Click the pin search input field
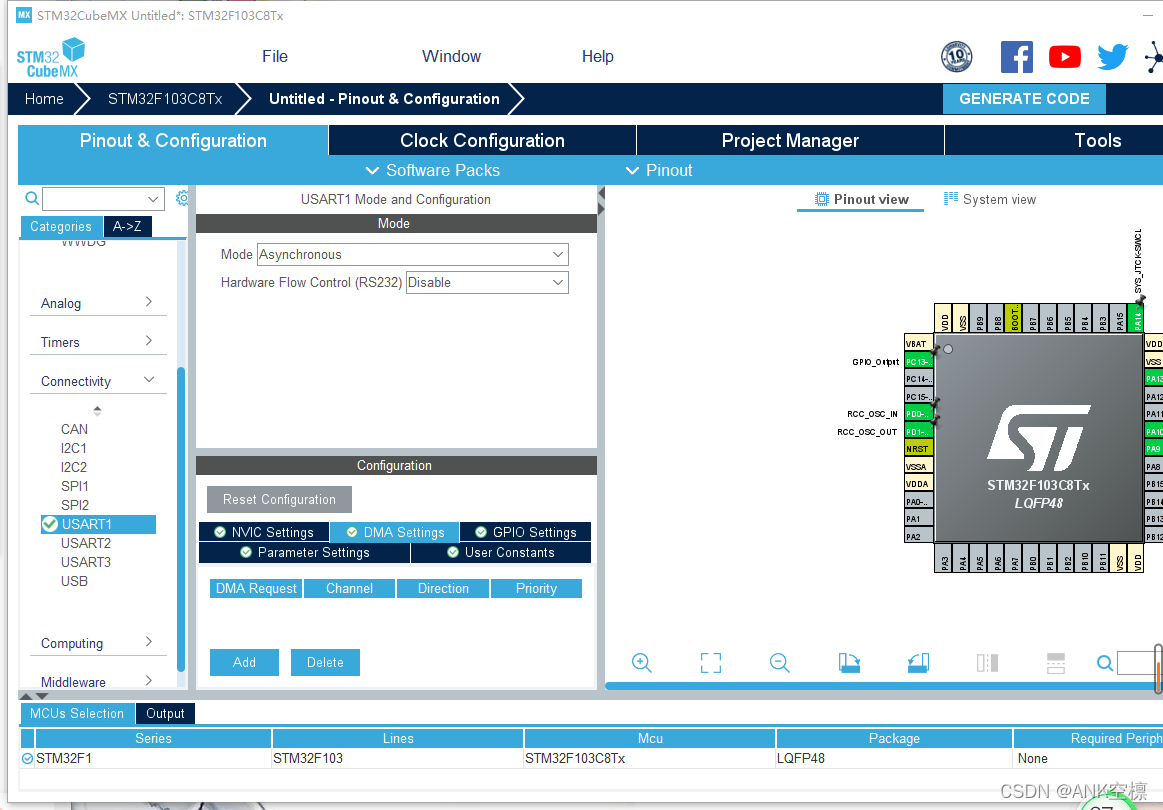This screenshot has height=810, width=1163. pos(1136,662)
